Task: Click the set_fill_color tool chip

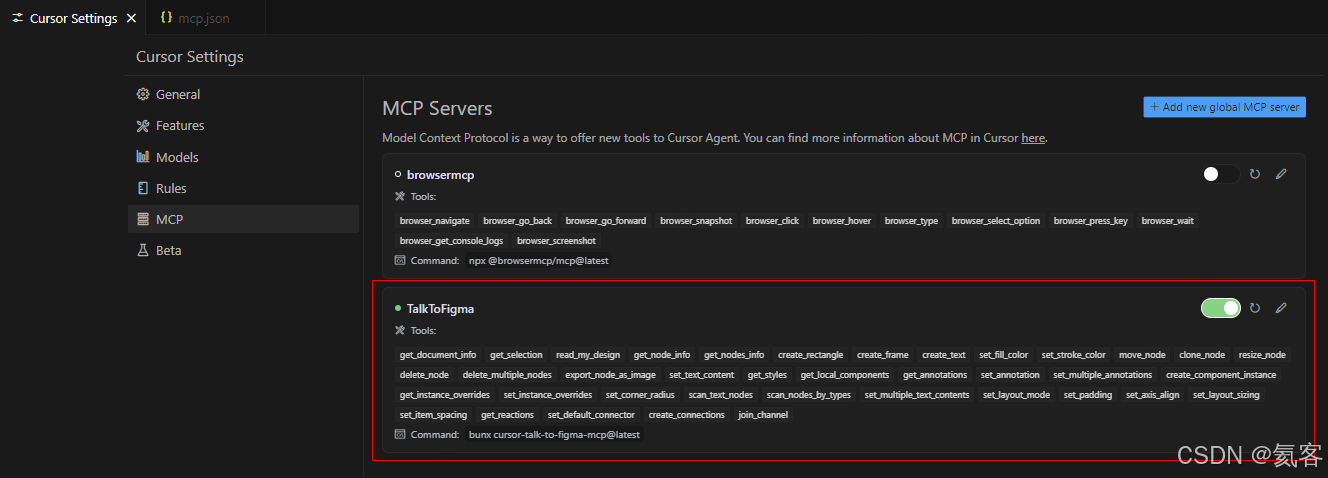Action: [1003, 355]
